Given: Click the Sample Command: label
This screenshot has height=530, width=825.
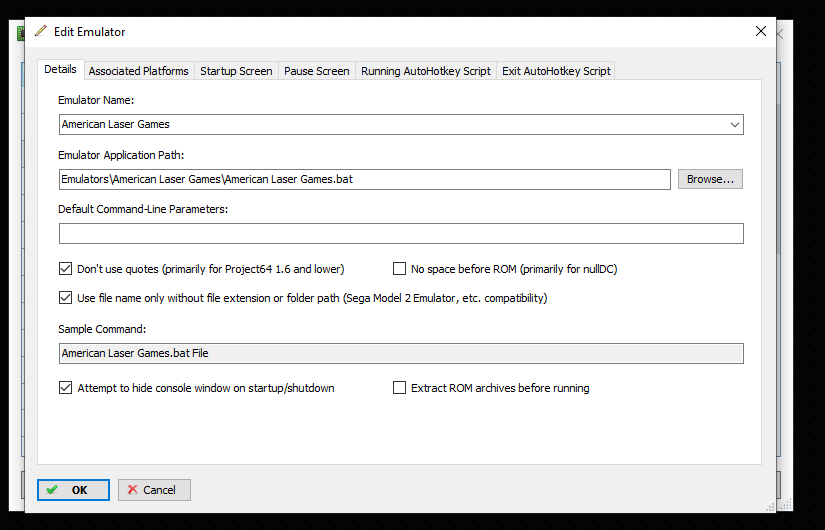Looking at the screenshot, I should 102,329.
